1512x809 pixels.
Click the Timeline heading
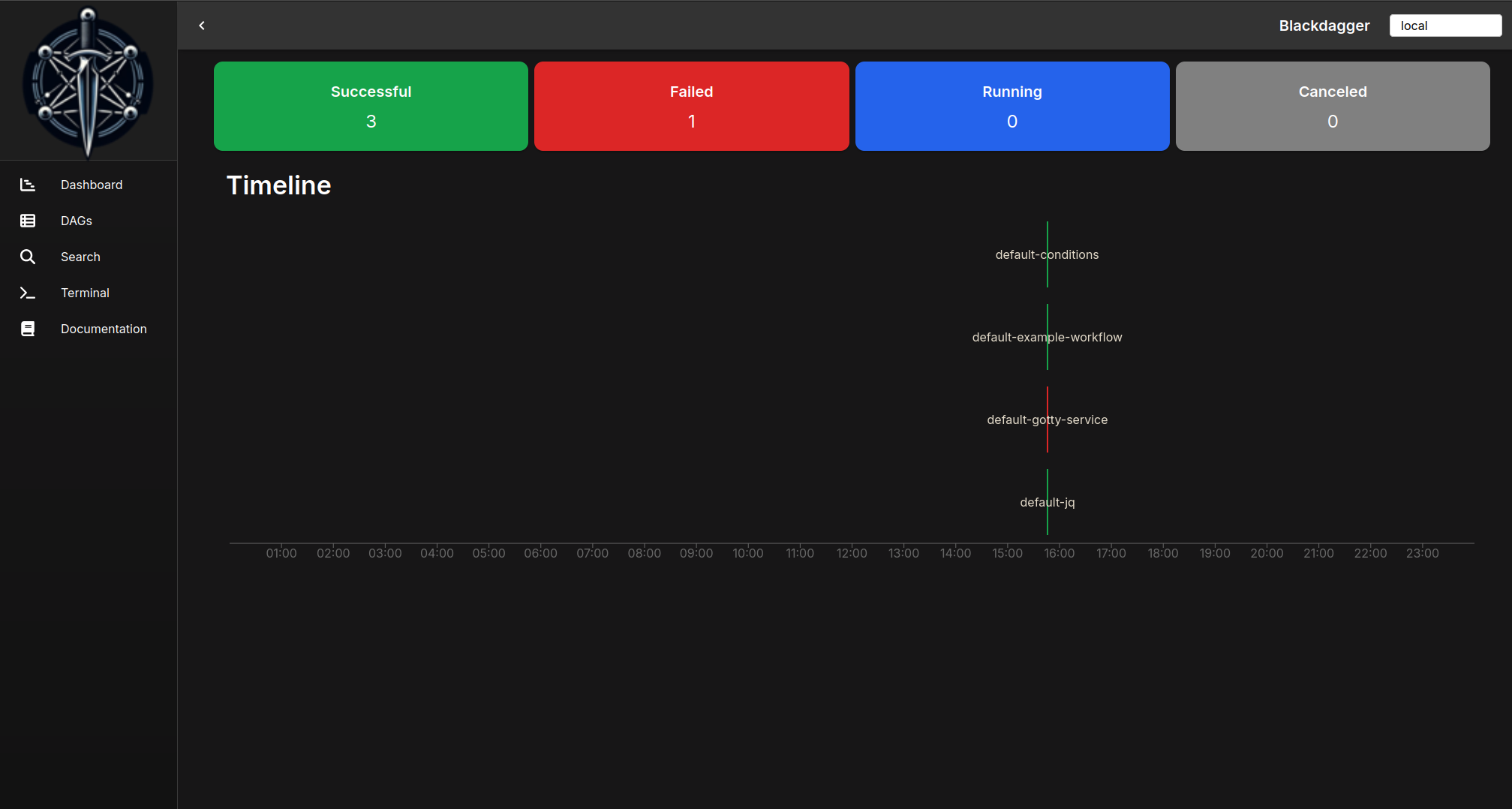[x=278, y=185]
